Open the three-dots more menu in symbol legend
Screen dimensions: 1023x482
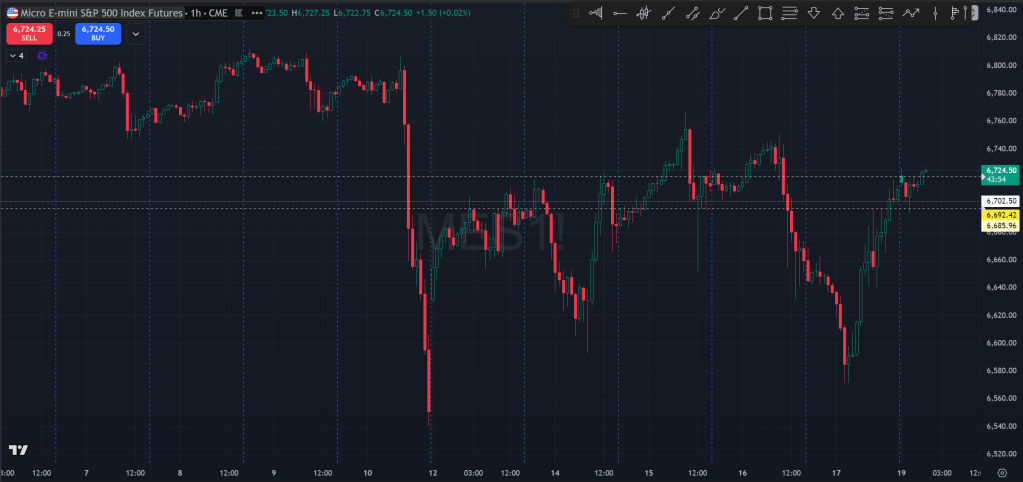click(x=257, y=13)
